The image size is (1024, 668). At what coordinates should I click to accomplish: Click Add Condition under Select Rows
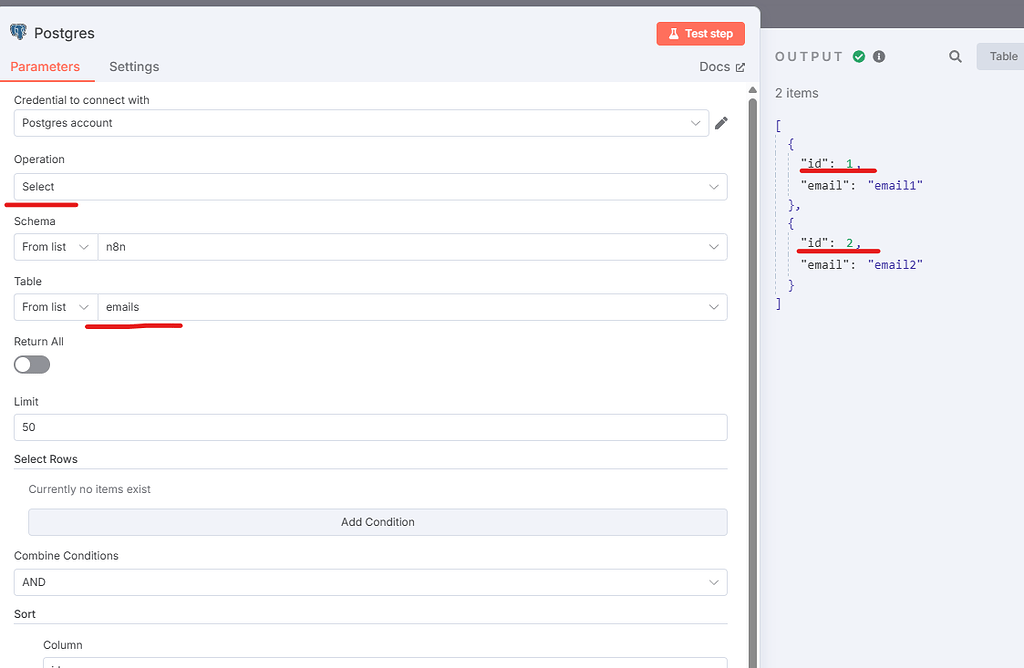(377, 521)
